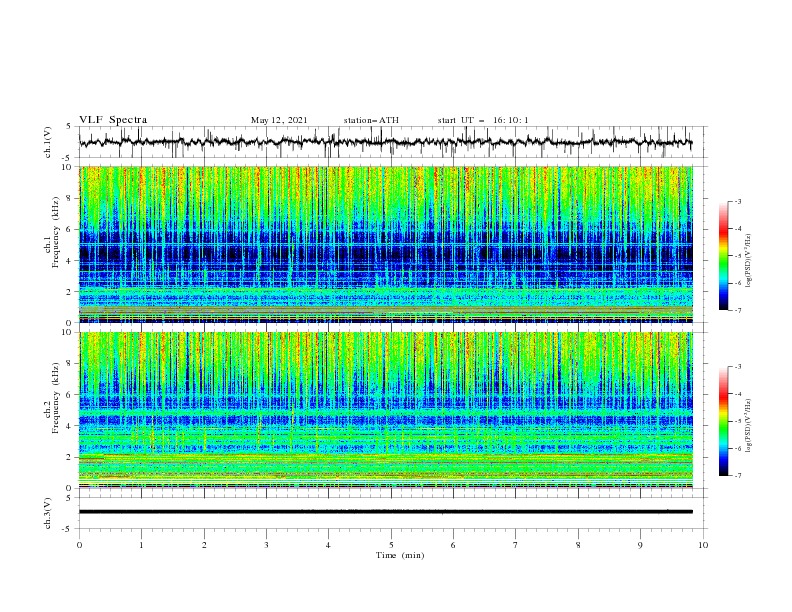Click the lower colorbar "log(PSD)(V²/Hz)" label
This screenshot has height=612, width=792.
[x=748, y=426]
